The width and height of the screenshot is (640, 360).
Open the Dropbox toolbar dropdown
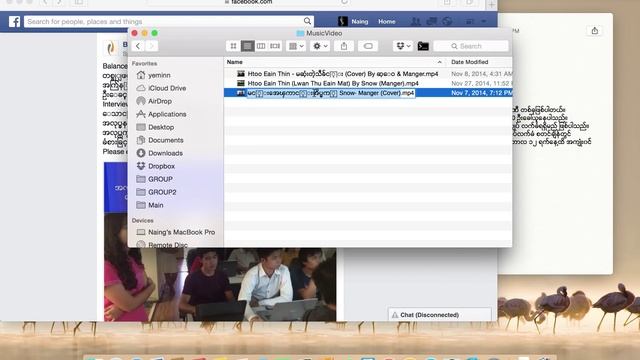pos(403,46)
